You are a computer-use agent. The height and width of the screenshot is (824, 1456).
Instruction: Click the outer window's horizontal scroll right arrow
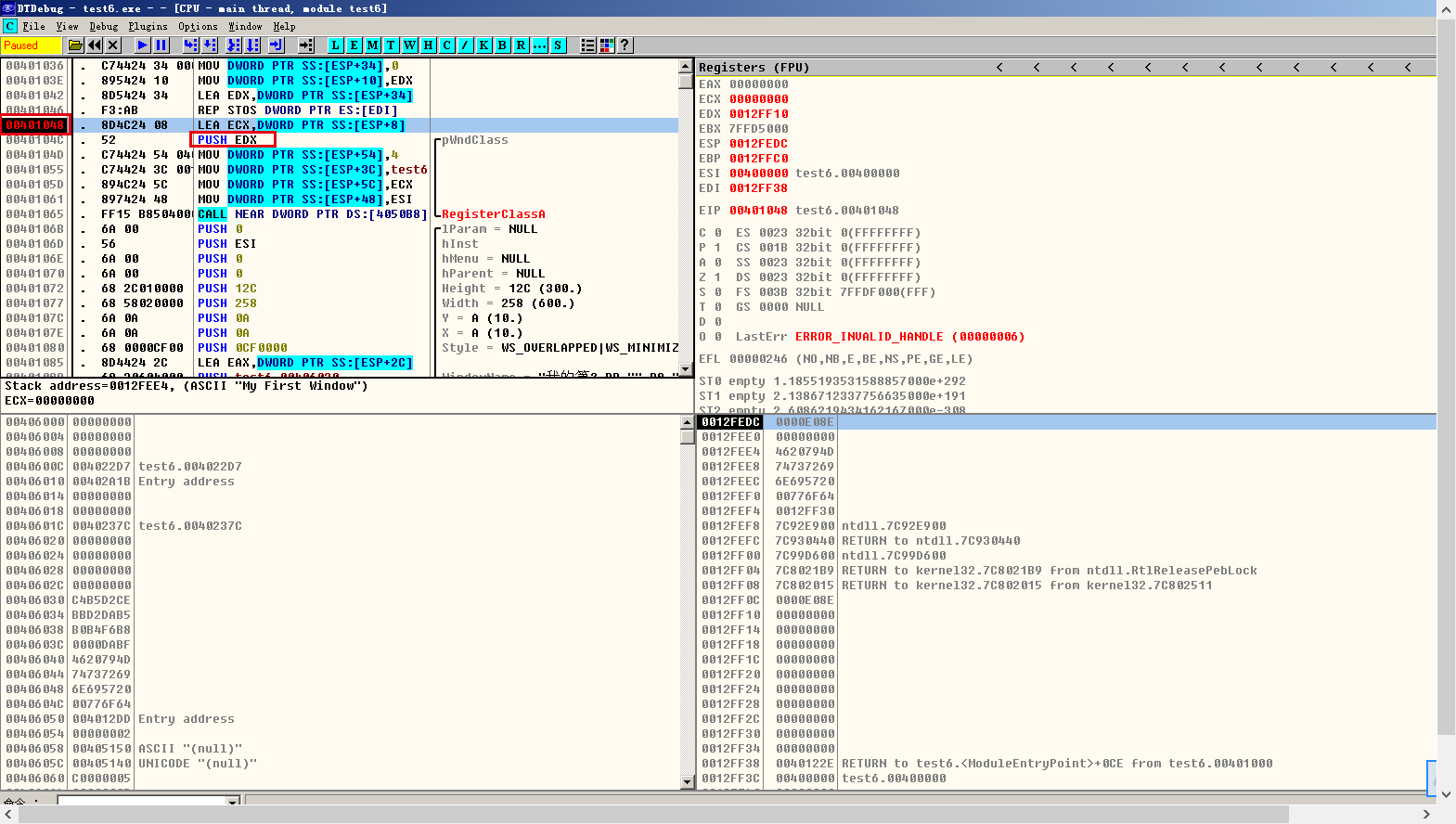tap(1427, 814)
